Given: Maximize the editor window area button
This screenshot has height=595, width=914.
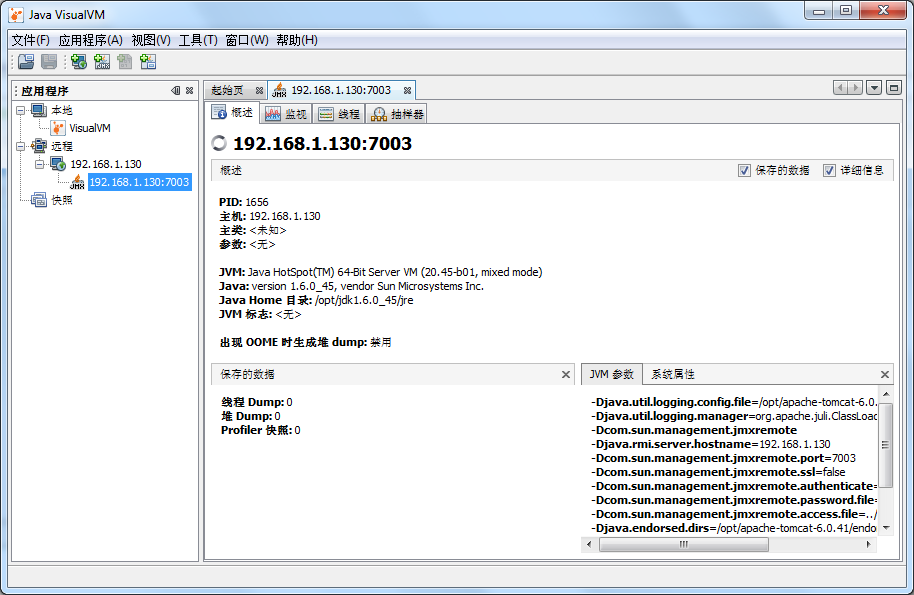Looking at the screenshot, I should [x=894, y=88].
